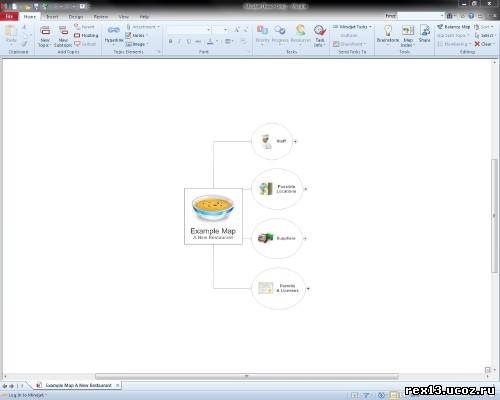
Task: Click the Balance Map button
Action: pyautogui.click(x=454, y=27)
